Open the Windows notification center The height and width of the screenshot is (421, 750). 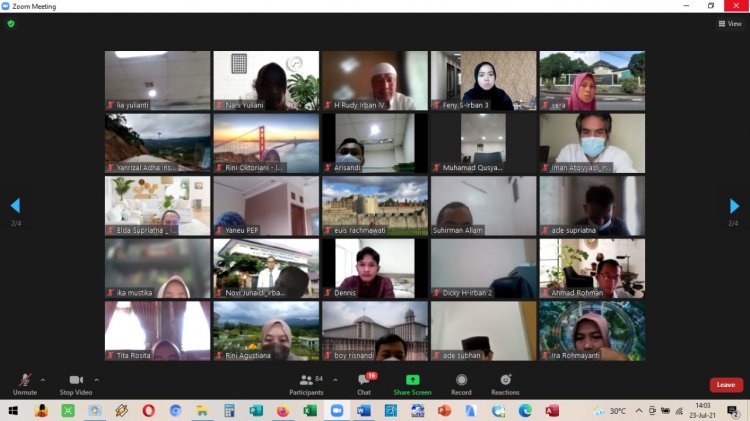pos(732,410)
